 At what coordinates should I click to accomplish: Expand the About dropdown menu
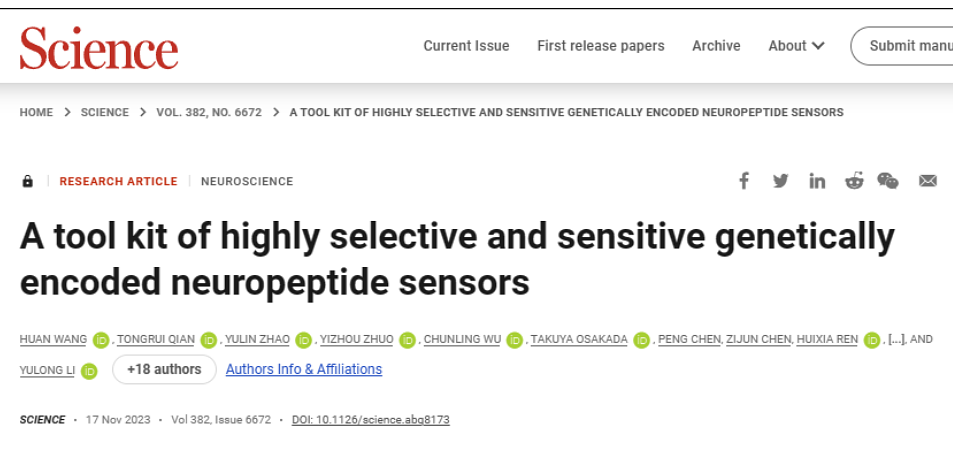796,46
